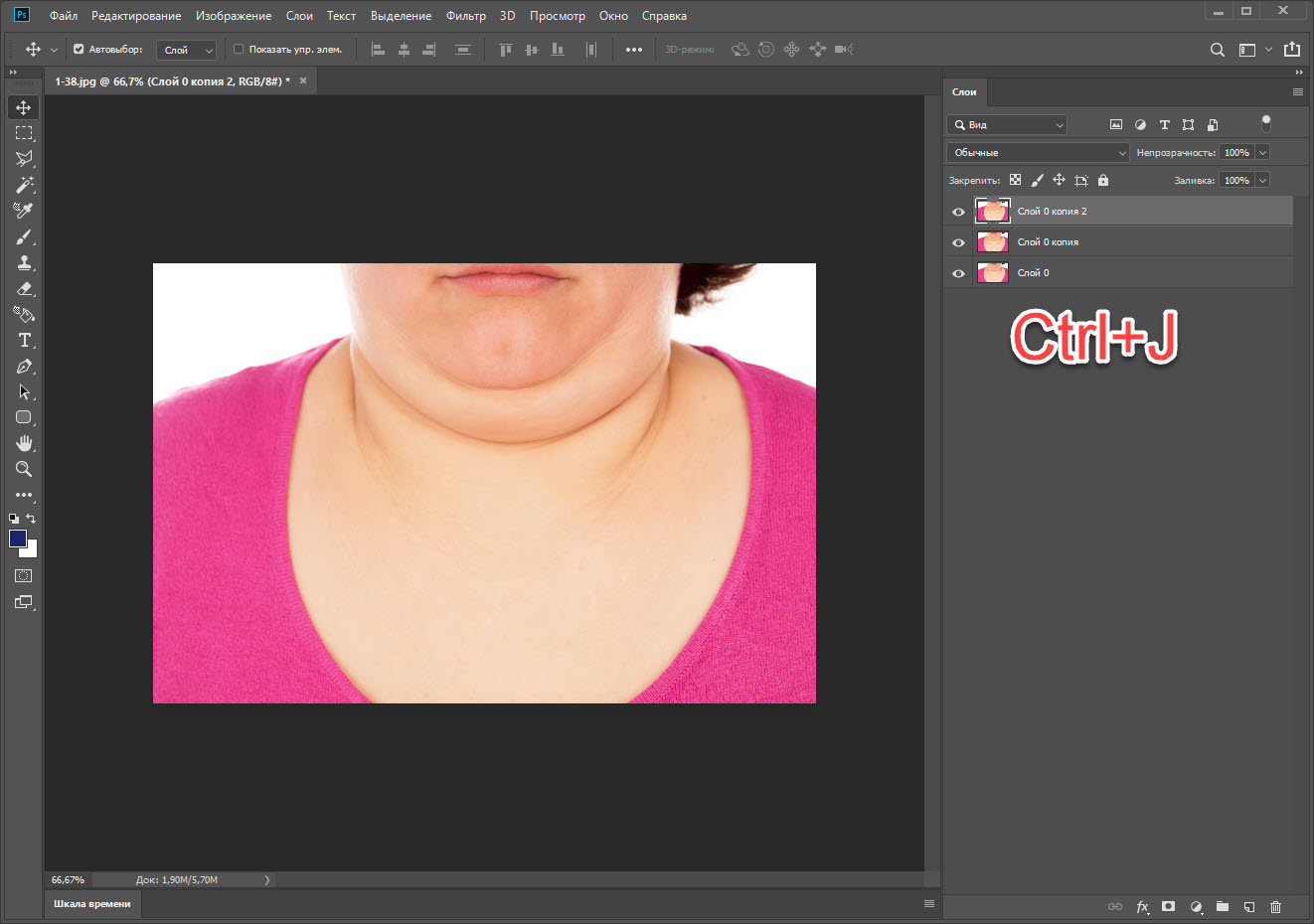Select the Eyedropper tool
Screen dimensions: 1314x924
point(24,211)
